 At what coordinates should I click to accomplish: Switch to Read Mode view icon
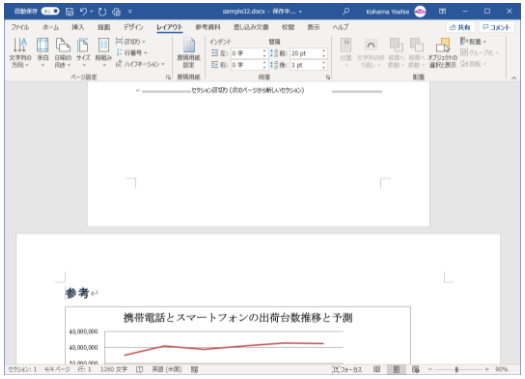tap(377, 369)
